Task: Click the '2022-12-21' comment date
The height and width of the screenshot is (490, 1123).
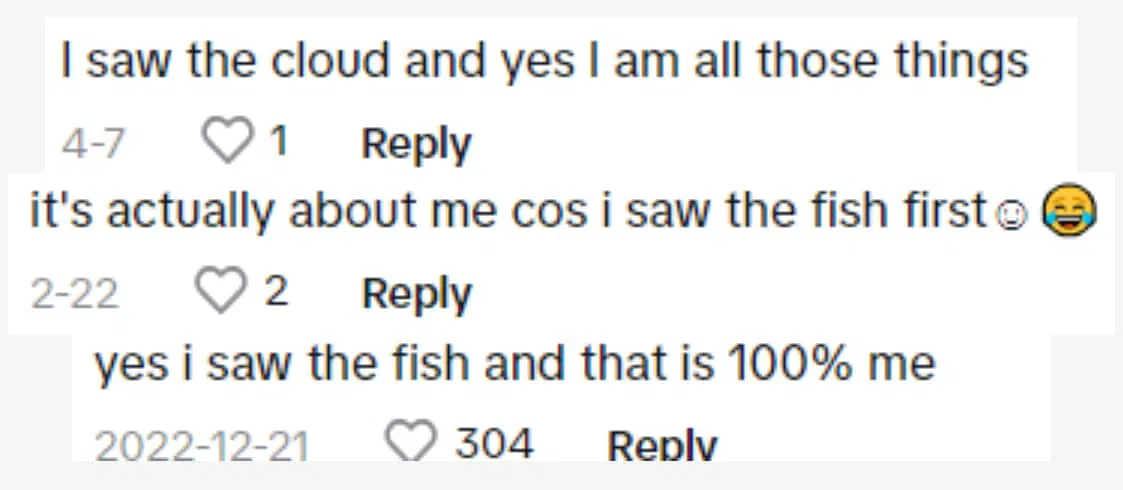Action: point(201,445)
